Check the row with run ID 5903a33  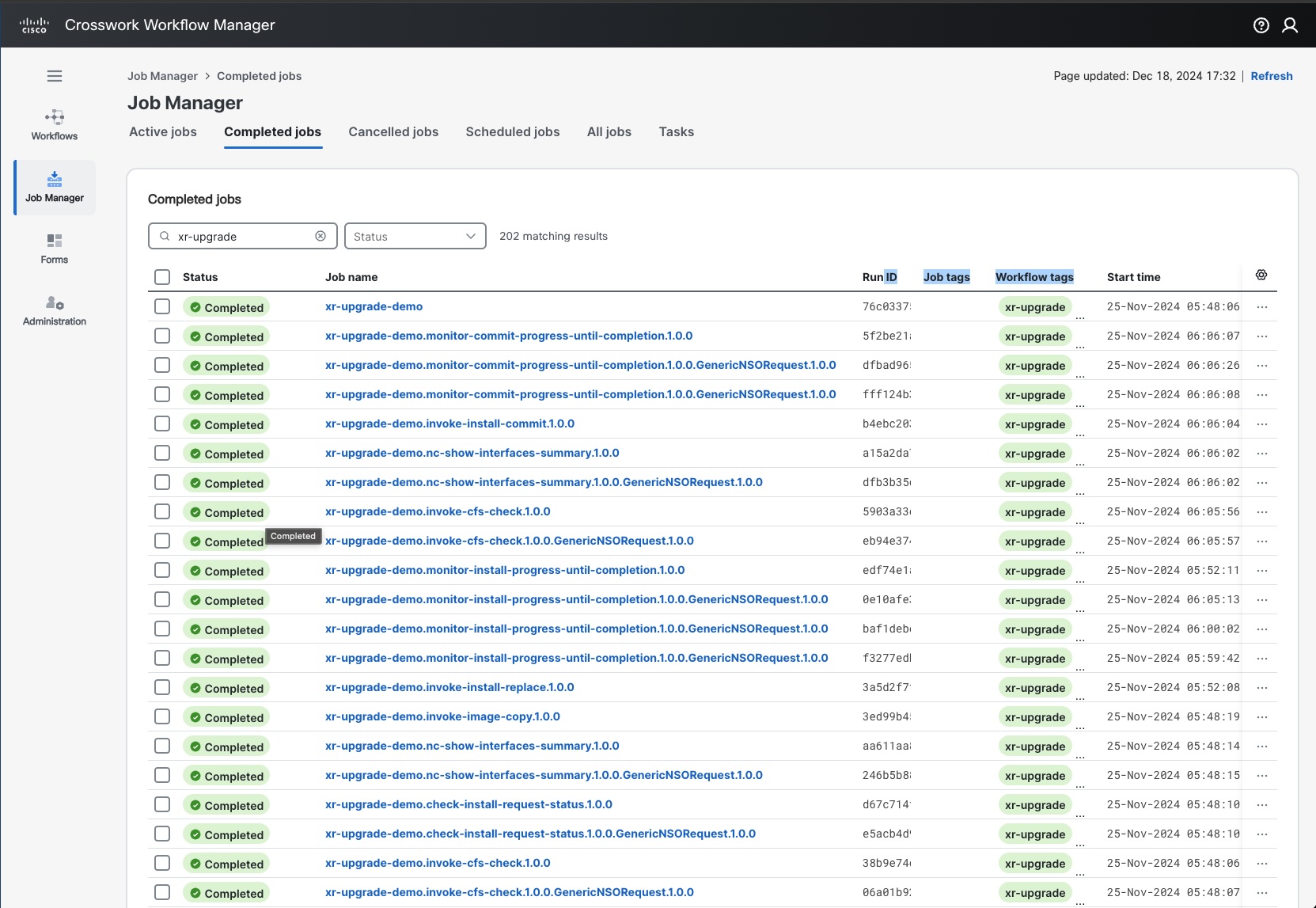point(162,511)
